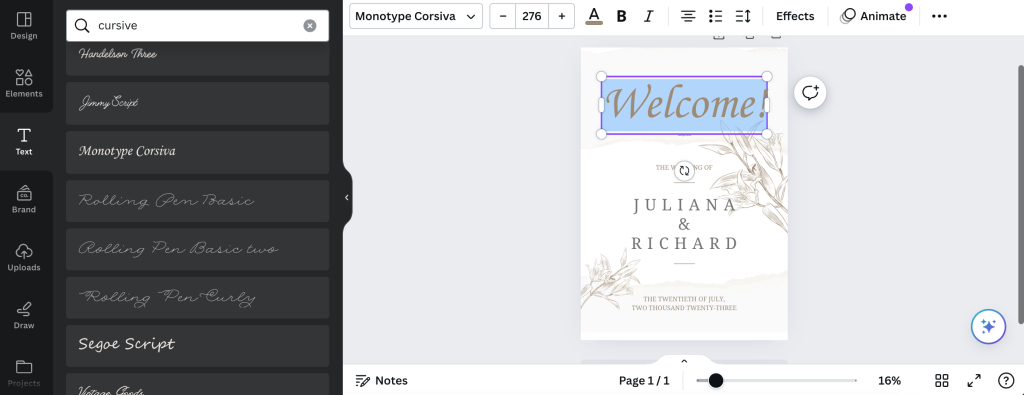Open the text color picker
This screenshot has width=1024, height=395.
click(594, 16)
